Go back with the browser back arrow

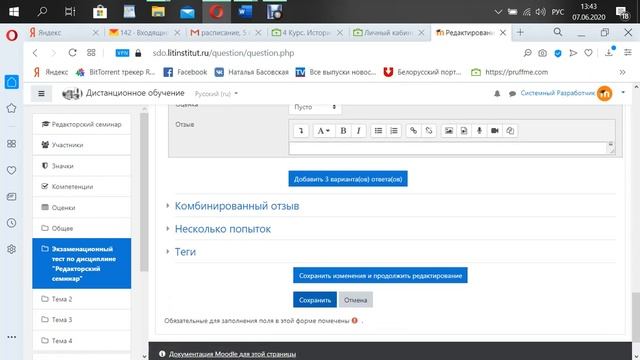(35, 53)
